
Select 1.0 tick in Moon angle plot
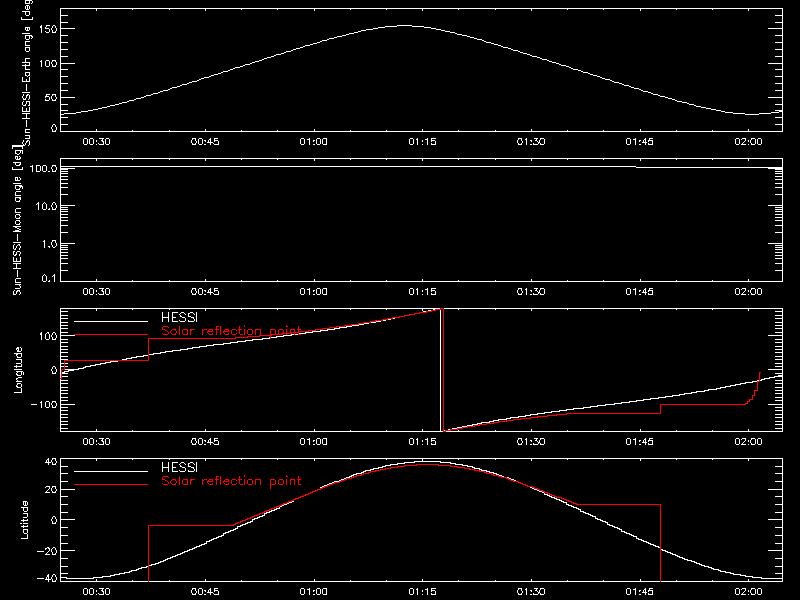pos(49,244)
